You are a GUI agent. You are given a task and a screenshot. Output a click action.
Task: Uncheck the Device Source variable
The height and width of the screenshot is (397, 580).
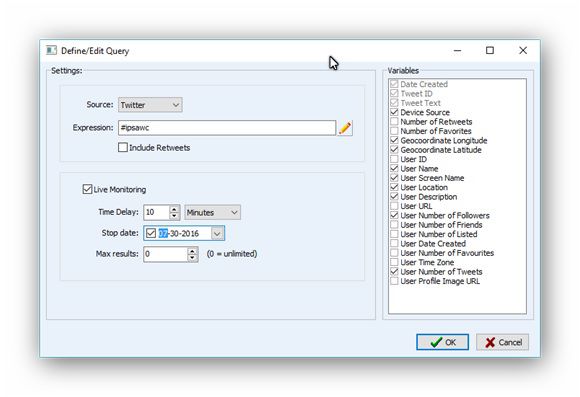(394, 112)
